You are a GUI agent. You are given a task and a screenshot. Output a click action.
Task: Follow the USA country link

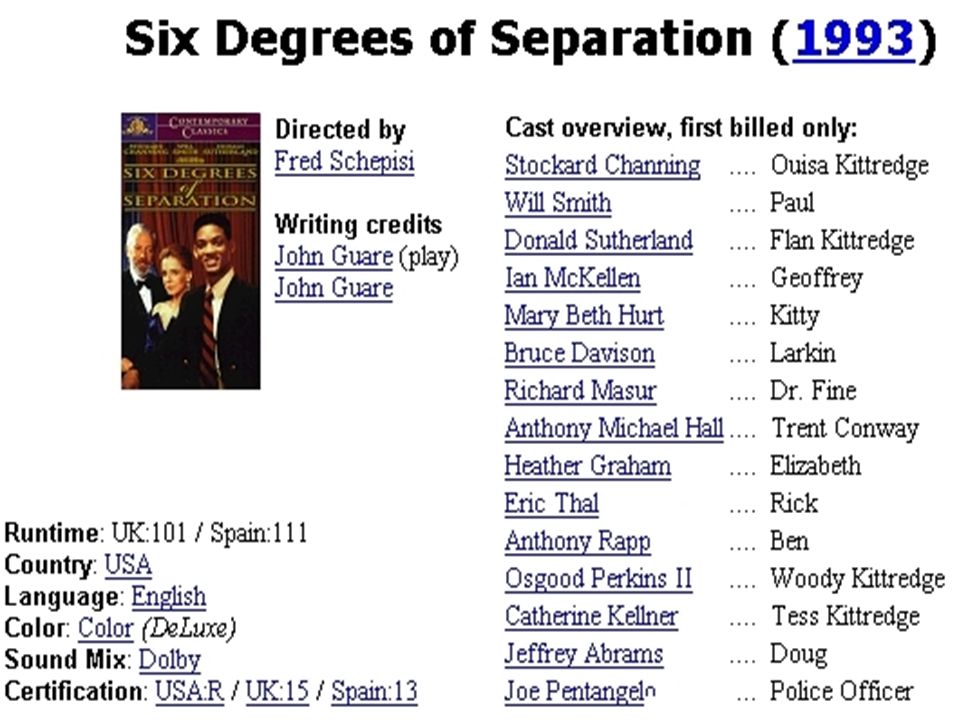(x=128, y=564)
